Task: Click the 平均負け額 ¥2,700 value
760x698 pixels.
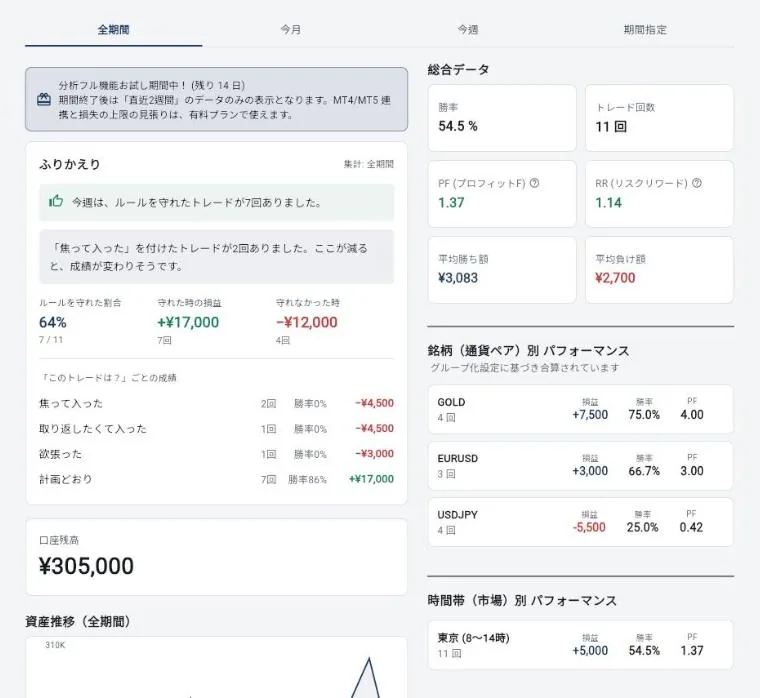Action: (x=615, y=278)
